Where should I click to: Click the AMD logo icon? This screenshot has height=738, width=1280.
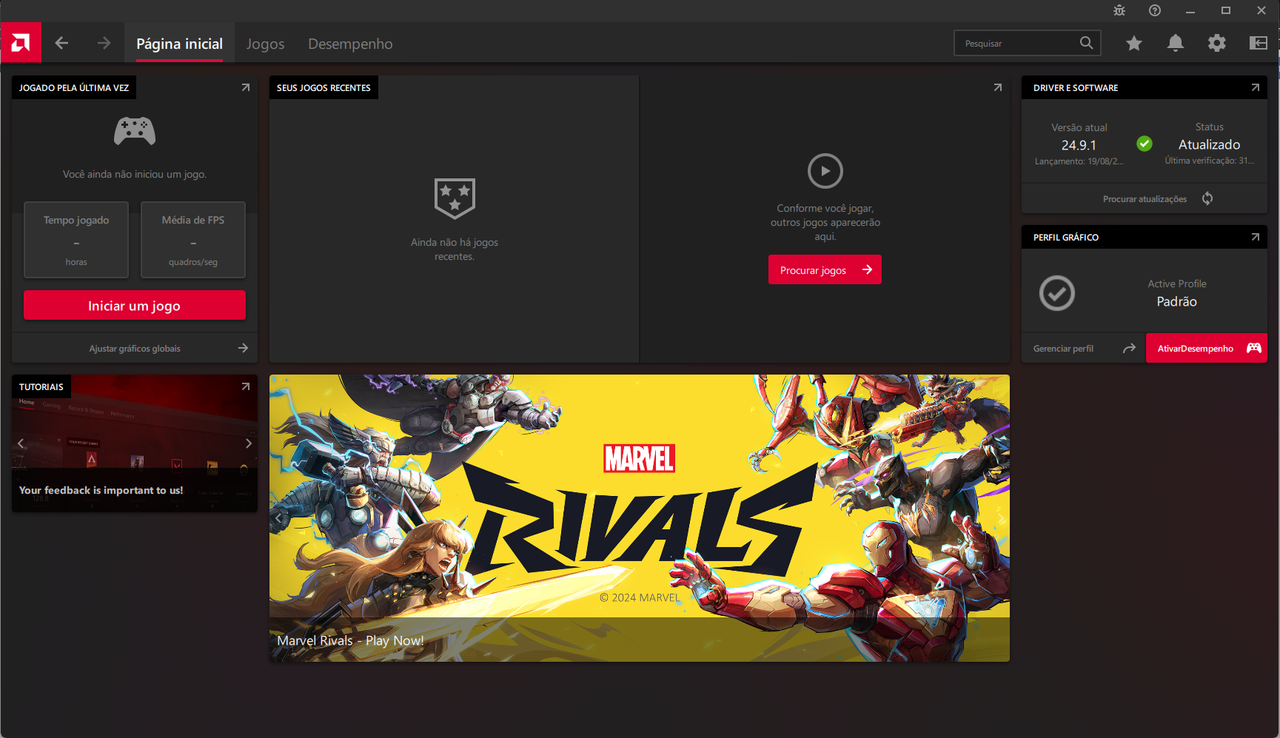[21, 43]
